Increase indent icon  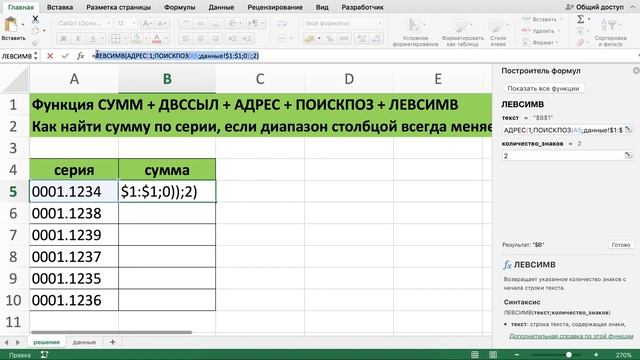[x=247, y=39]
